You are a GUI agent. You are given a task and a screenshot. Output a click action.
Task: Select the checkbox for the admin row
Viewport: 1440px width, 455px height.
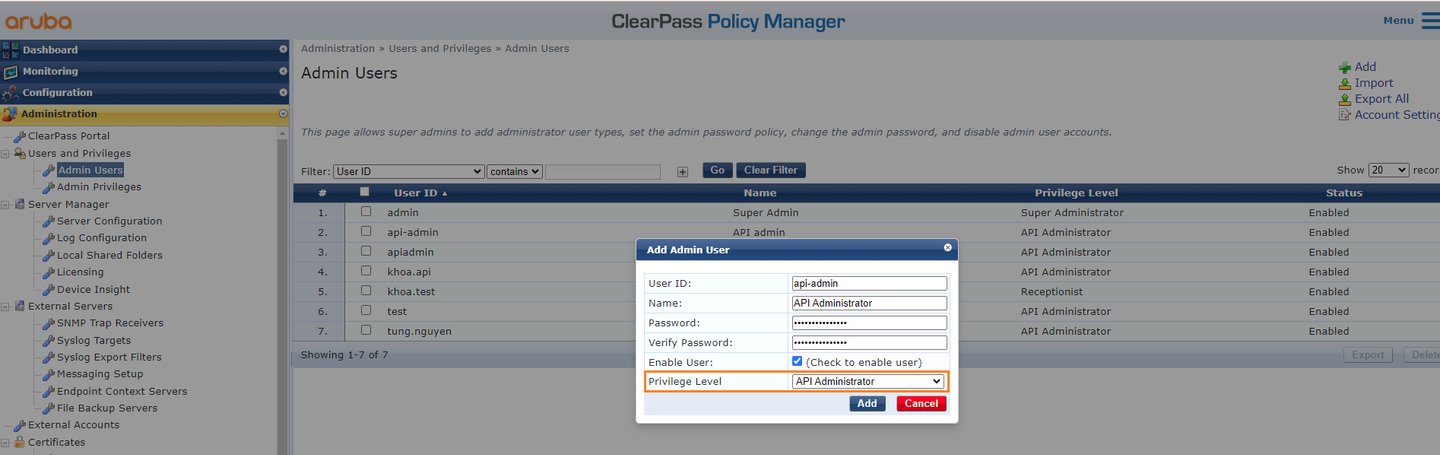click(x=365, y=212)
